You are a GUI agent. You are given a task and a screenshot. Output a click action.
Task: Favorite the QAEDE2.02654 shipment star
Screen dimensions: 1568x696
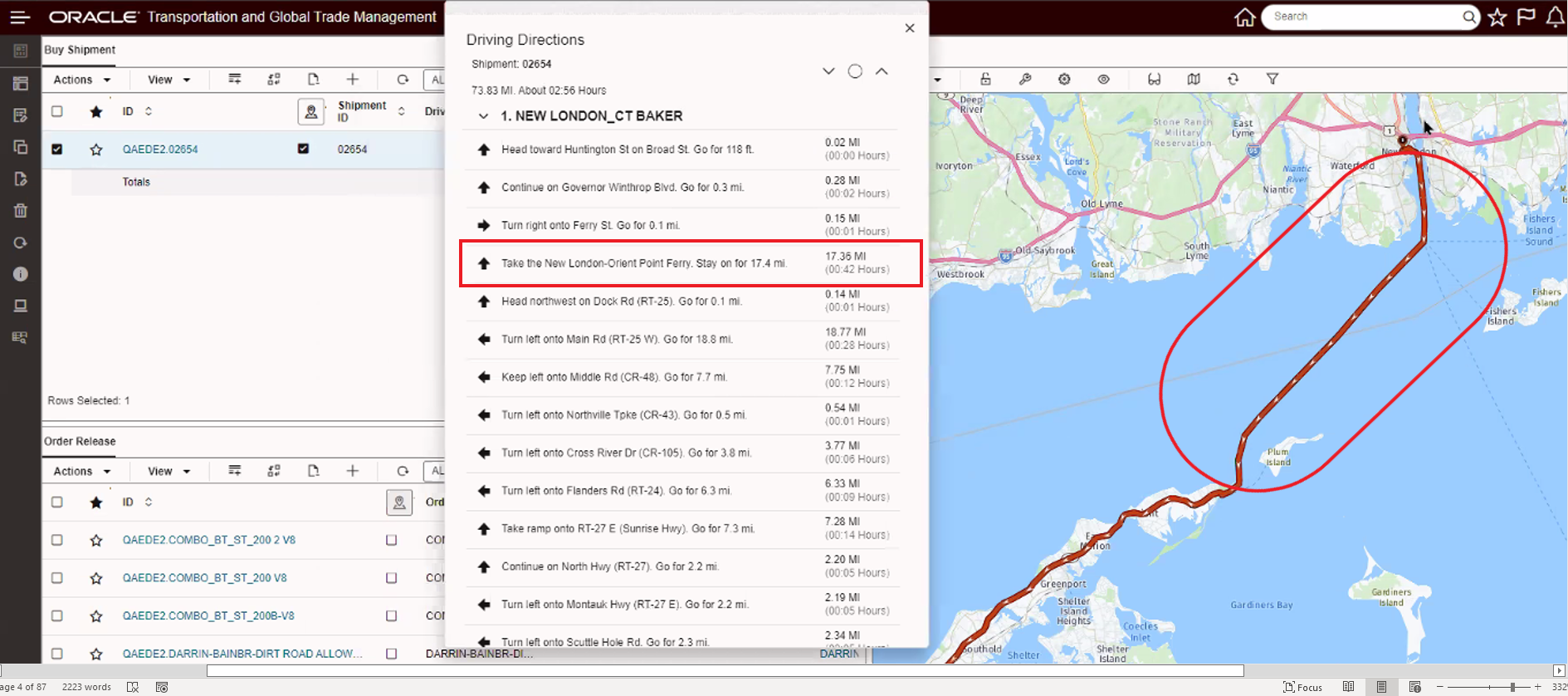[x=96, y=149]
